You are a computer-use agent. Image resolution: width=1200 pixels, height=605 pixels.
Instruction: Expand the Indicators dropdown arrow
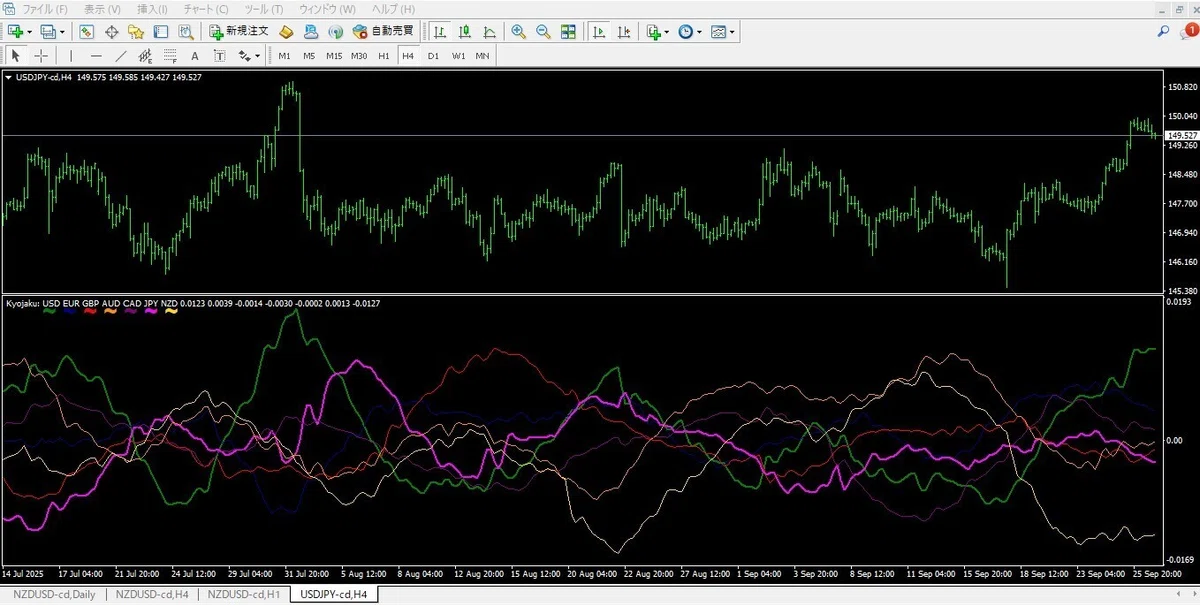(667, 32)
